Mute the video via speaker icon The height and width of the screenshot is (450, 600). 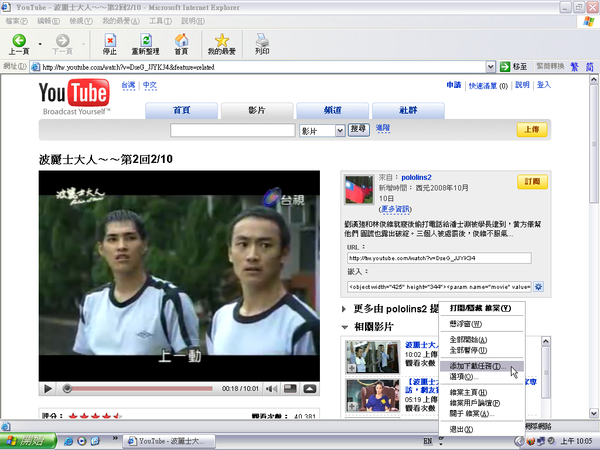coord(271,389)
